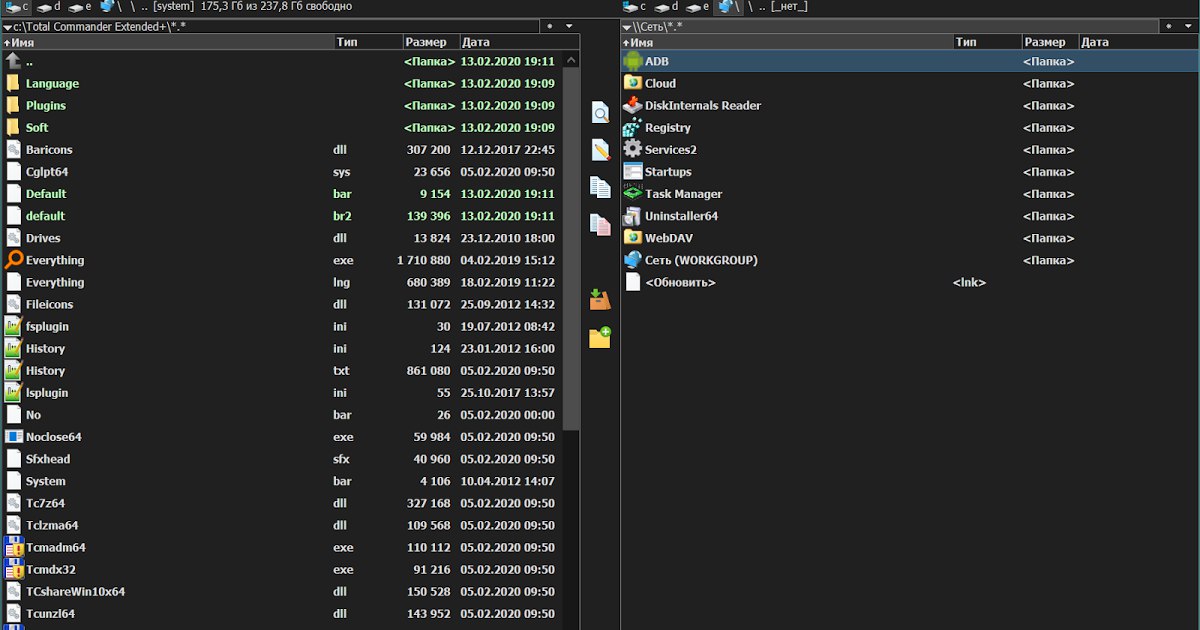
Task: Select History txt file
Action: (282, 370)
